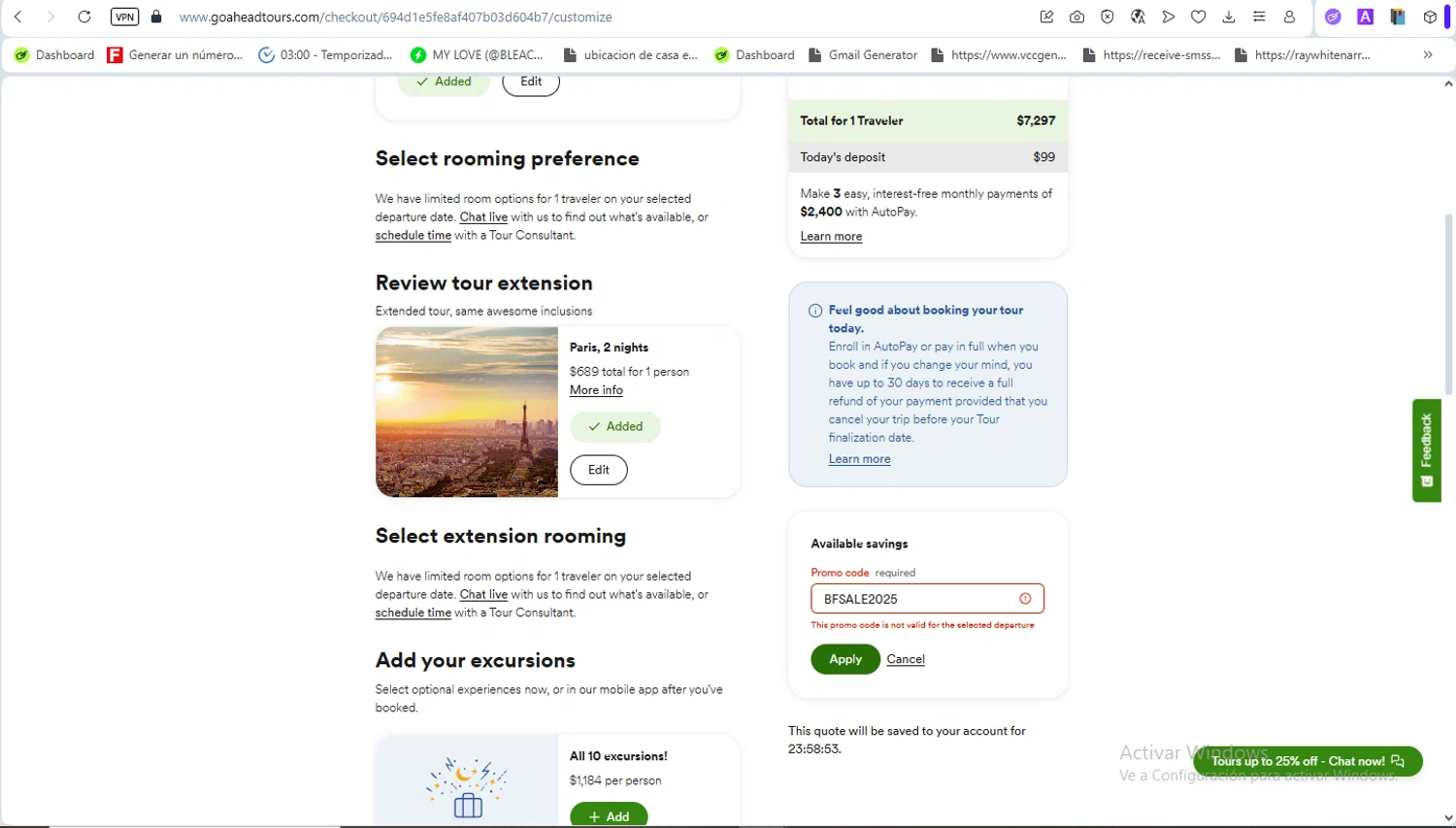Open ubicacion de casa bookmark
This screenshot has width=1456, height=828.
pos(630,55)
